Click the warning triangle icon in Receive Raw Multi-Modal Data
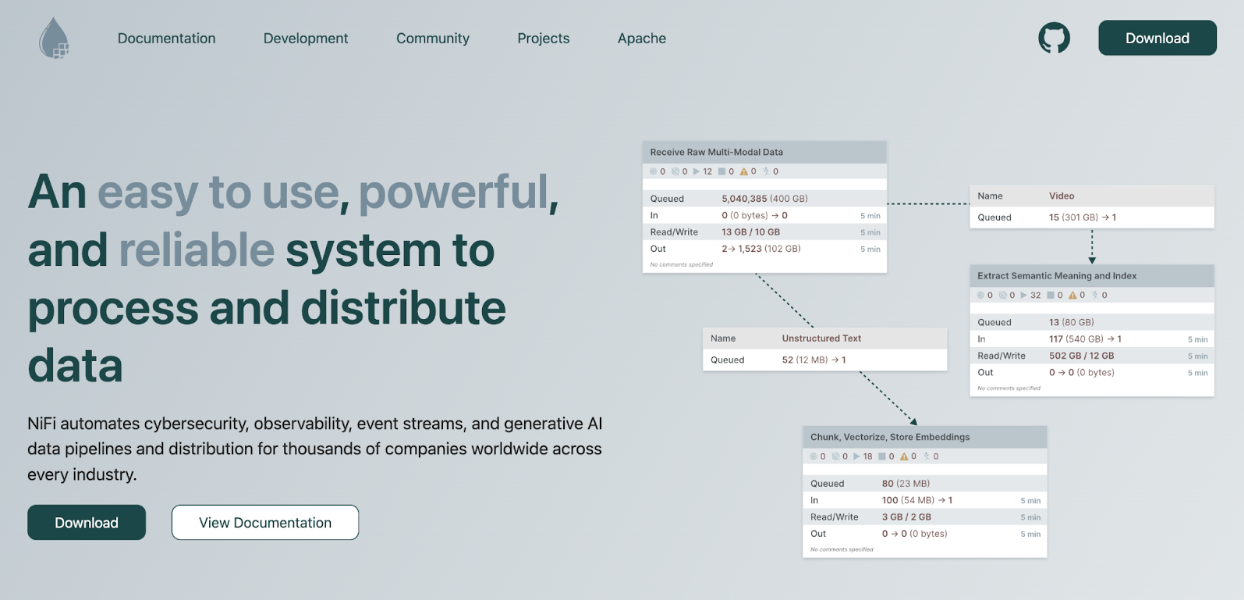 [744, 171]
